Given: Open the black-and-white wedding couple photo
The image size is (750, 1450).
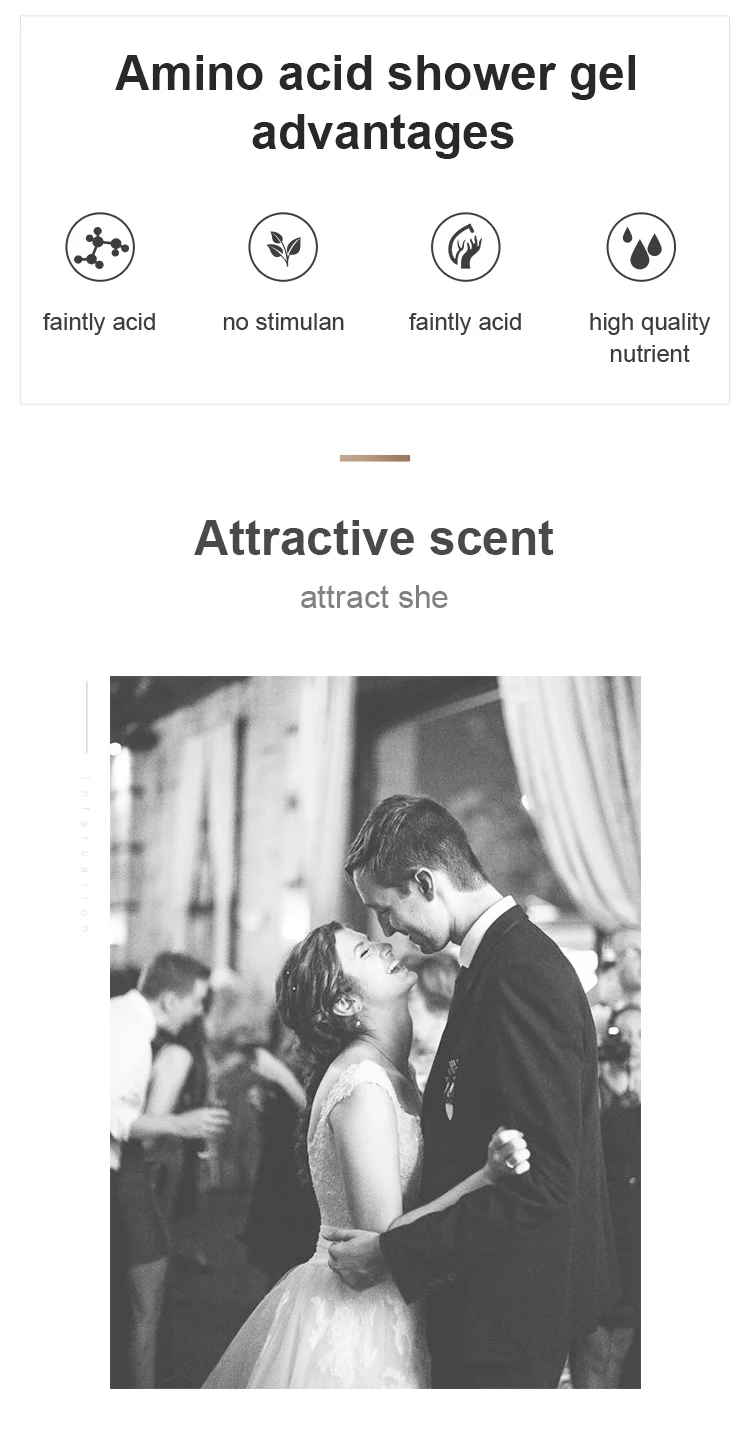Looking at the screenshot, I should tap(375, 1032).
